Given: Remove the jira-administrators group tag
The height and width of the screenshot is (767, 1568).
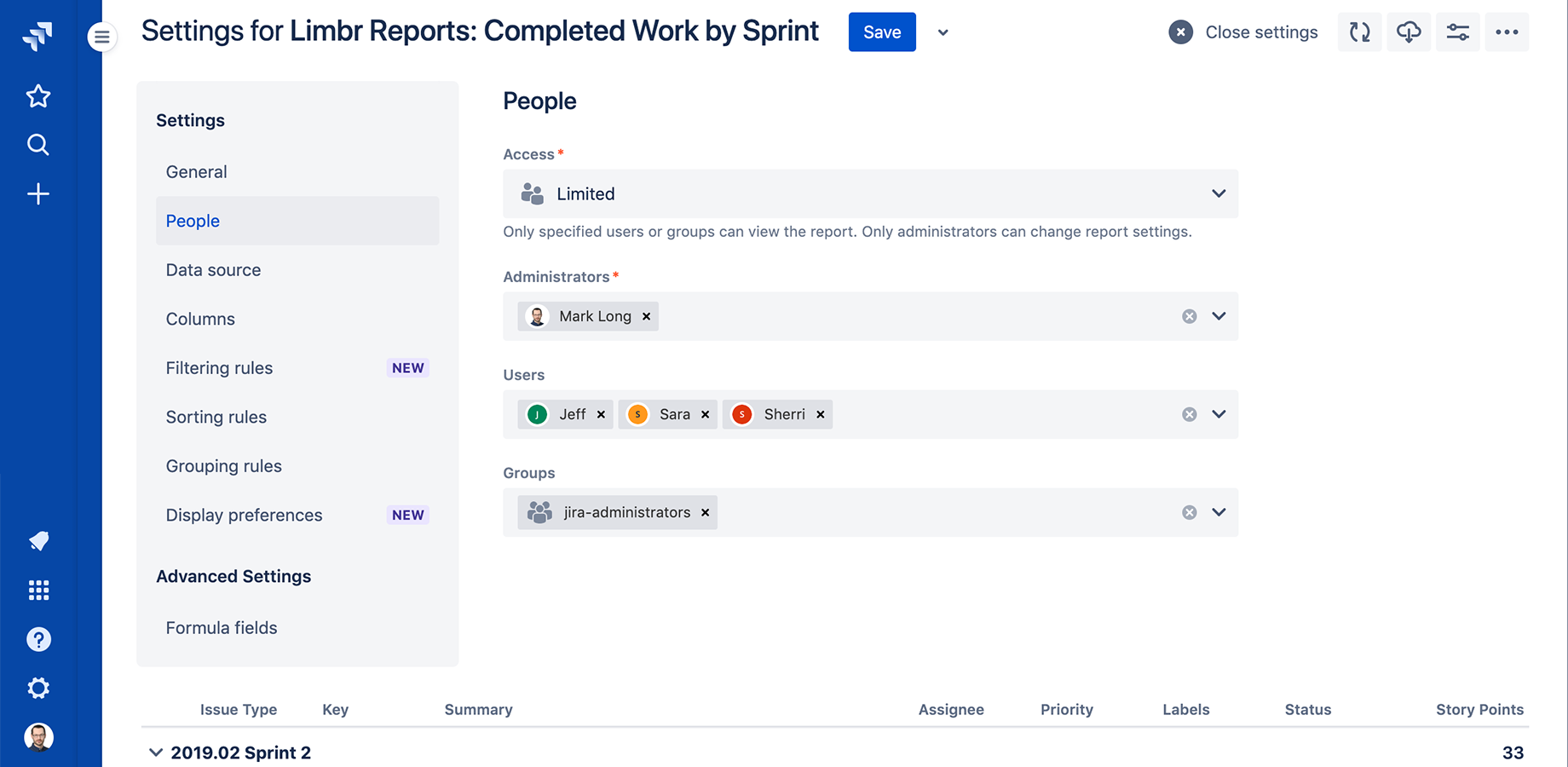Looking at the screenshot, I should coord(705,512).
